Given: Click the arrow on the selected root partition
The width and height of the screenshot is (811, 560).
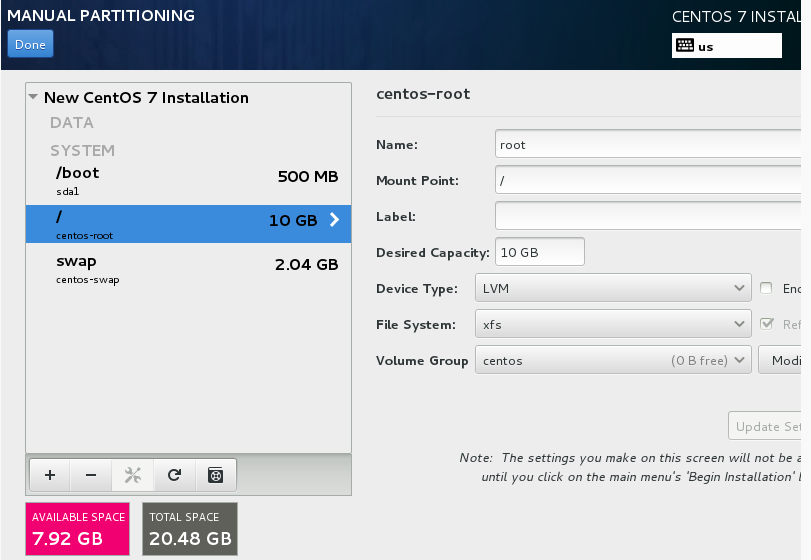Looking at the screenshot, I should coord(334,220).
